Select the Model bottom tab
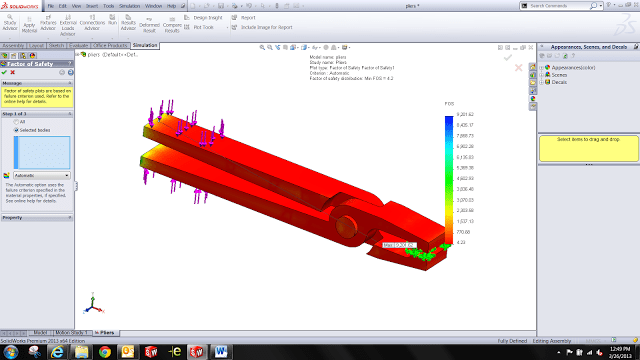This screenshot has height=360, width=640. 40,333
